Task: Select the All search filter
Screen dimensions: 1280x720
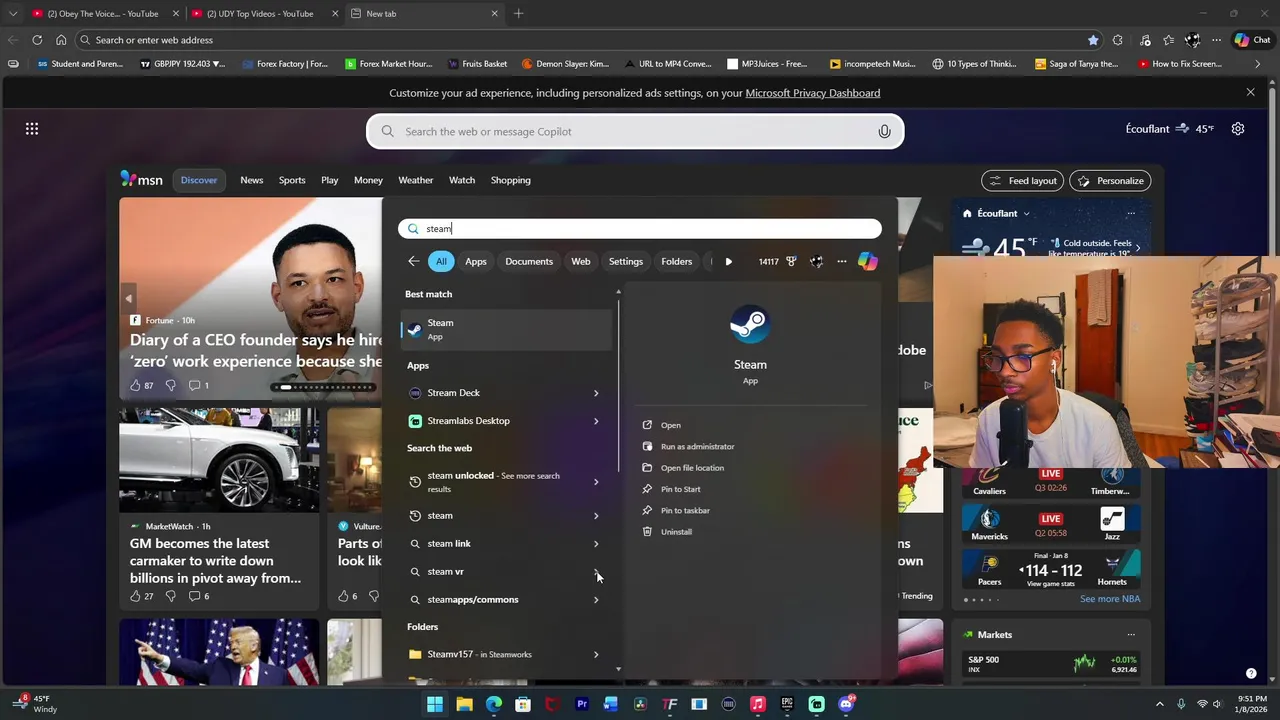Action: 441,261
